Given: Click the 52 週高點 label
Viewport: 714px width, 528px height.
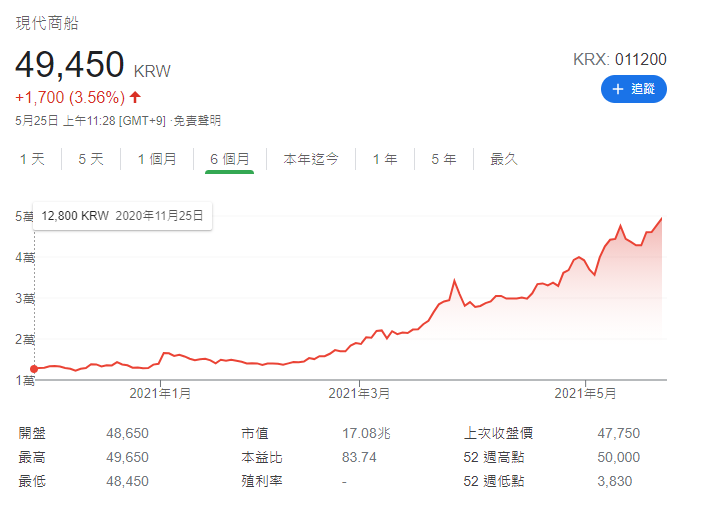Looking at the screenshot, I should (x=494, y=457).
